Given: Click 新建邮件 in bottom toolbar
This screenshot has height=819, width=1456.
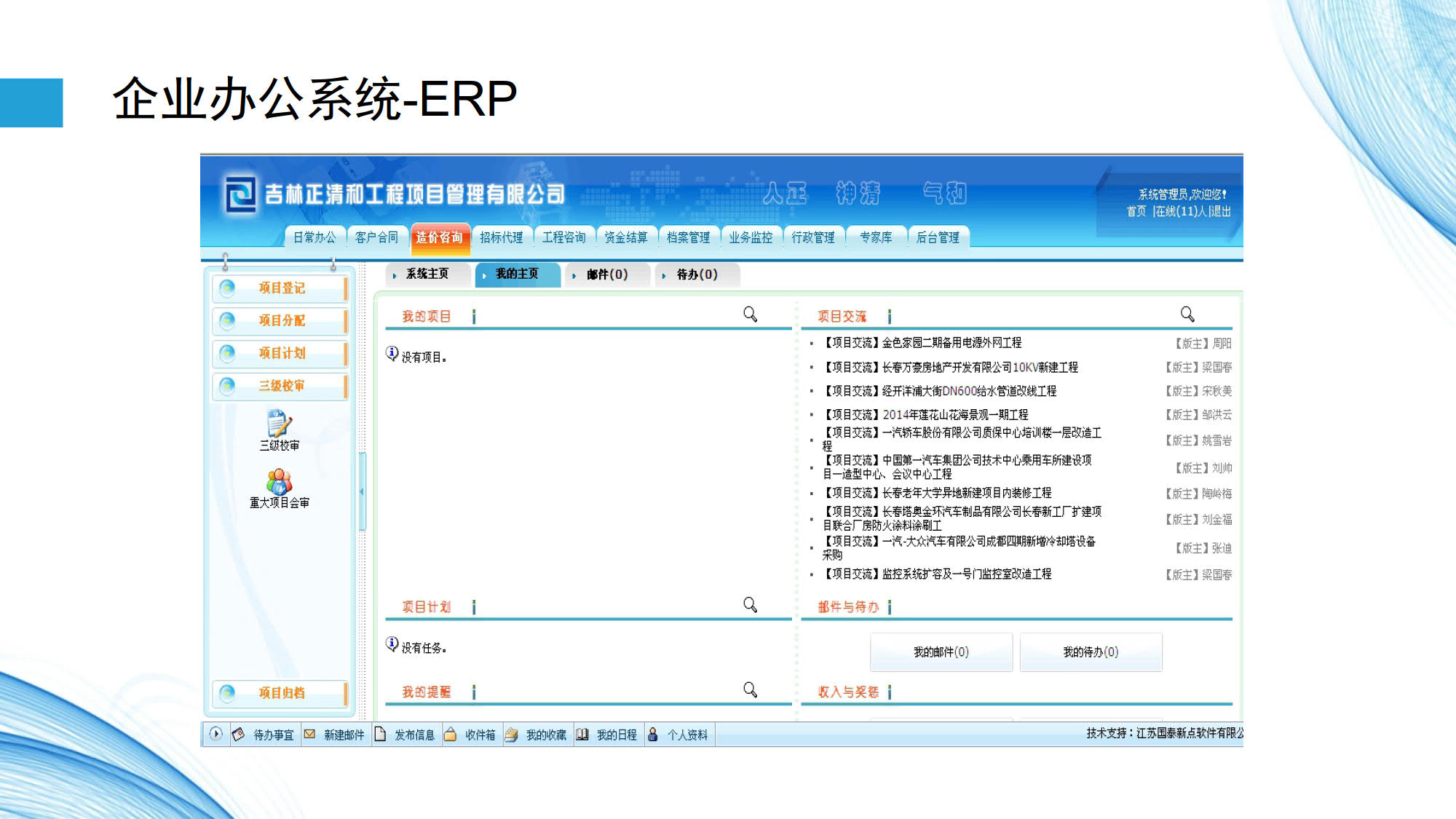Looking at the screenshot, I should [x=344, y=735].
